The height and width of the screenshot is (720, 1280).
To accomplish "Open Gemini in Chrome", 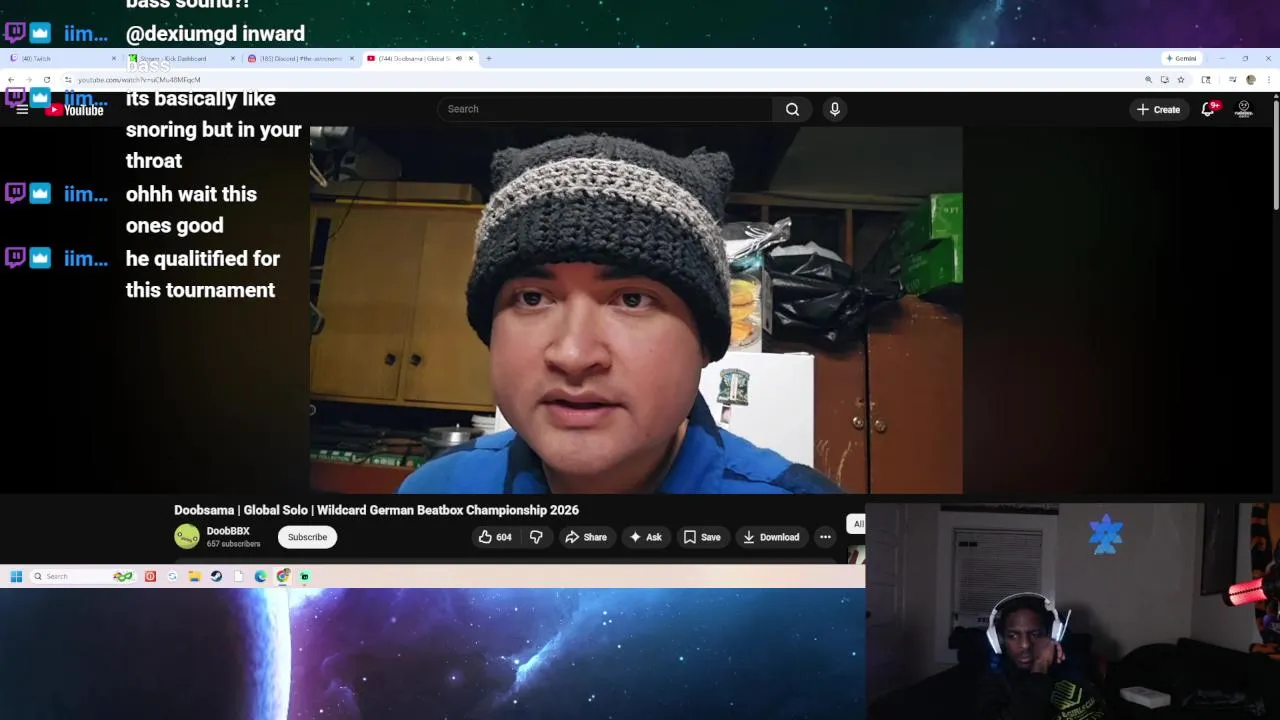I will (x=1182, y=58).
